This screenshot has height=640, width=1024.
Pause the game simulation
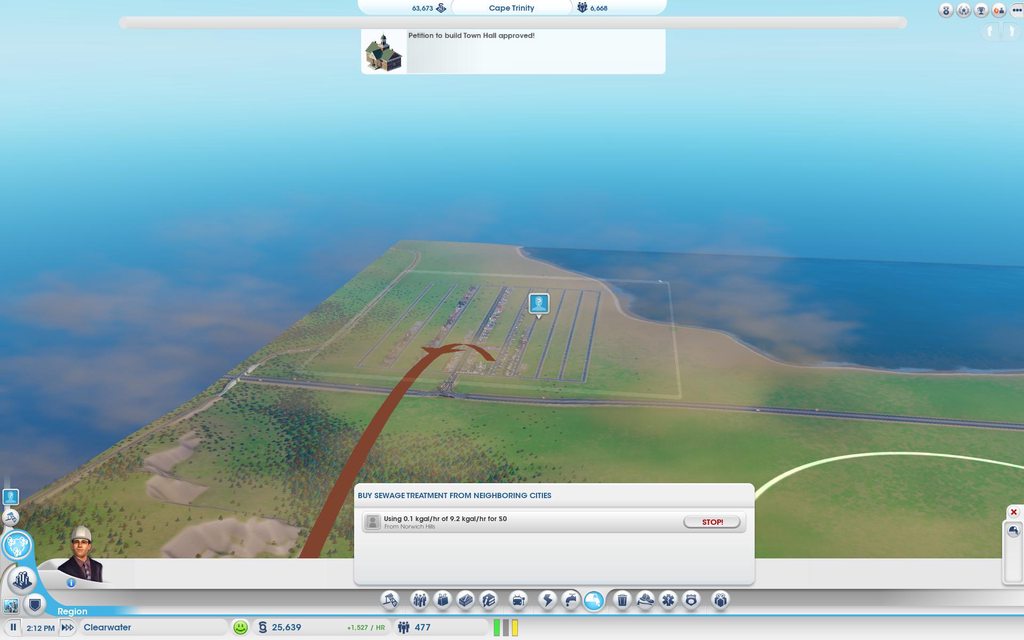tap(14, 628)
